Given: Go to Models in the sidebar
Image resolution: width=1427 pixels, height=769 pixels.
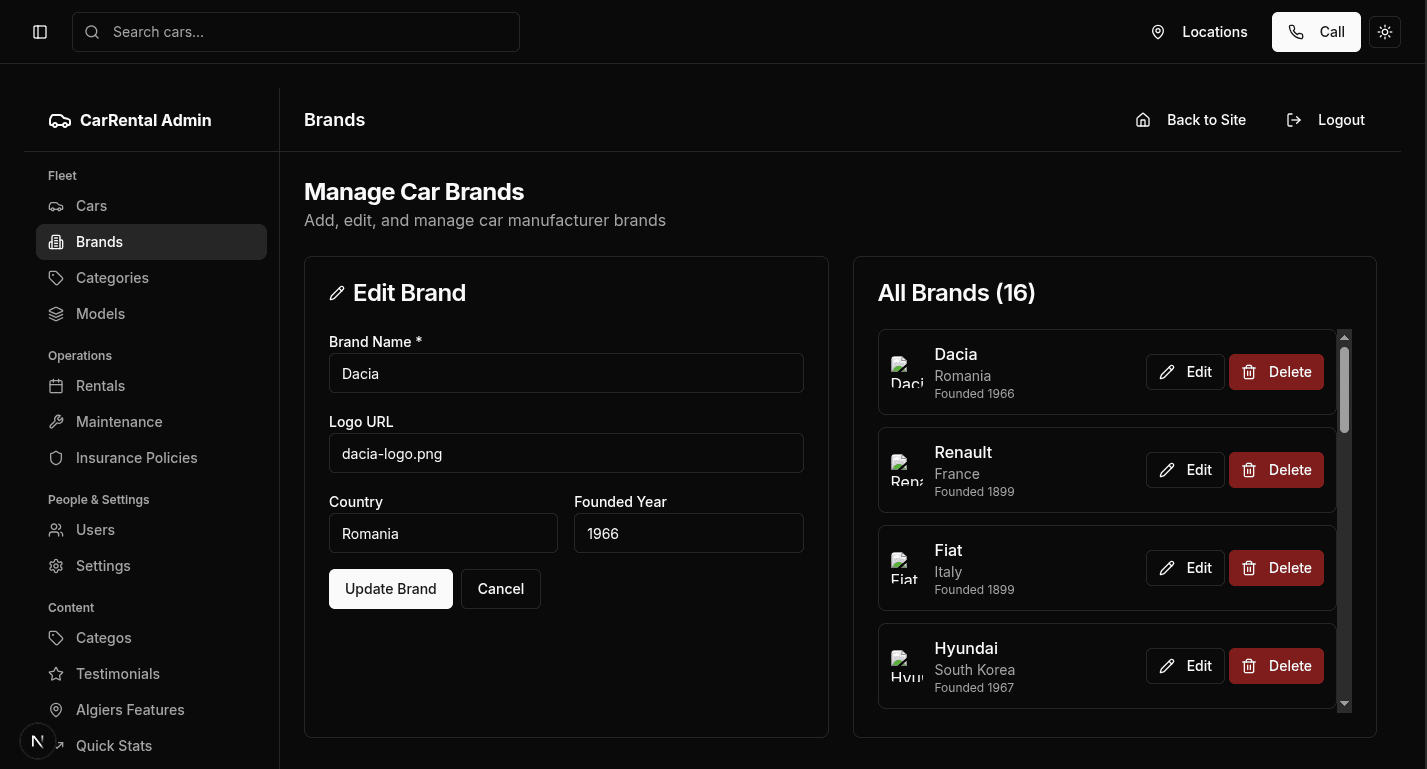Looking at the screenshot, I should coord(151,314).
